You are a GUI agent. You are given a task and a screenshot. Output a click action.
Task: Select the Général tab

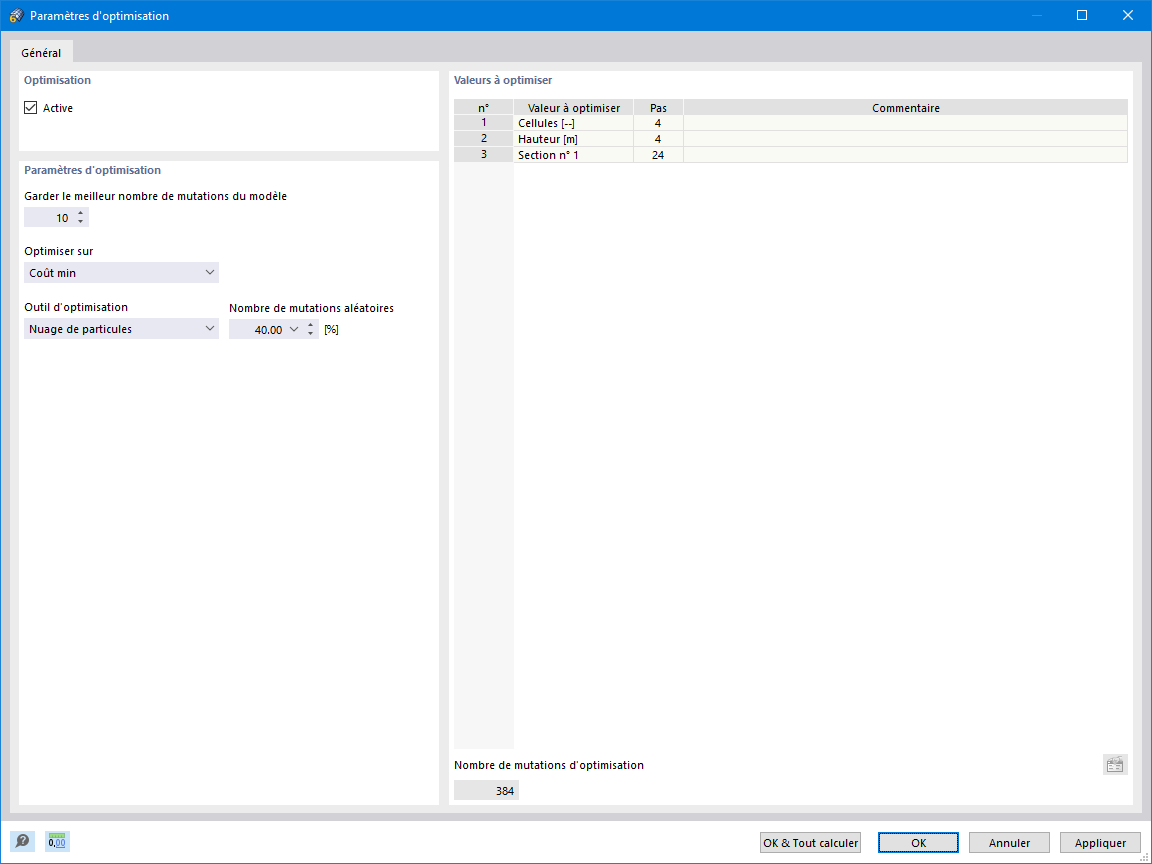41,53
